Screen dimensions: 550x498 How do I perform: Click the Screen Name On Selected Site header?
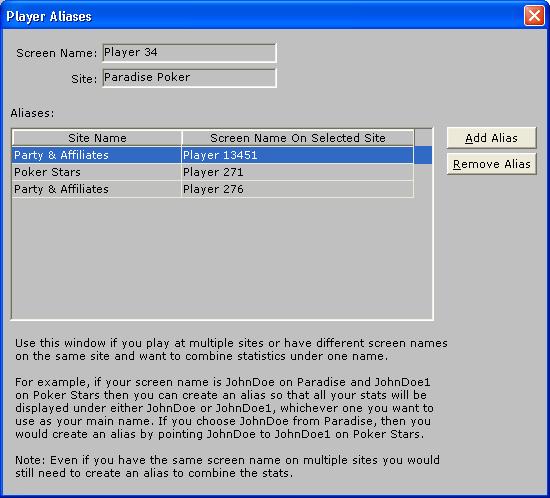[x=298, y=138]
